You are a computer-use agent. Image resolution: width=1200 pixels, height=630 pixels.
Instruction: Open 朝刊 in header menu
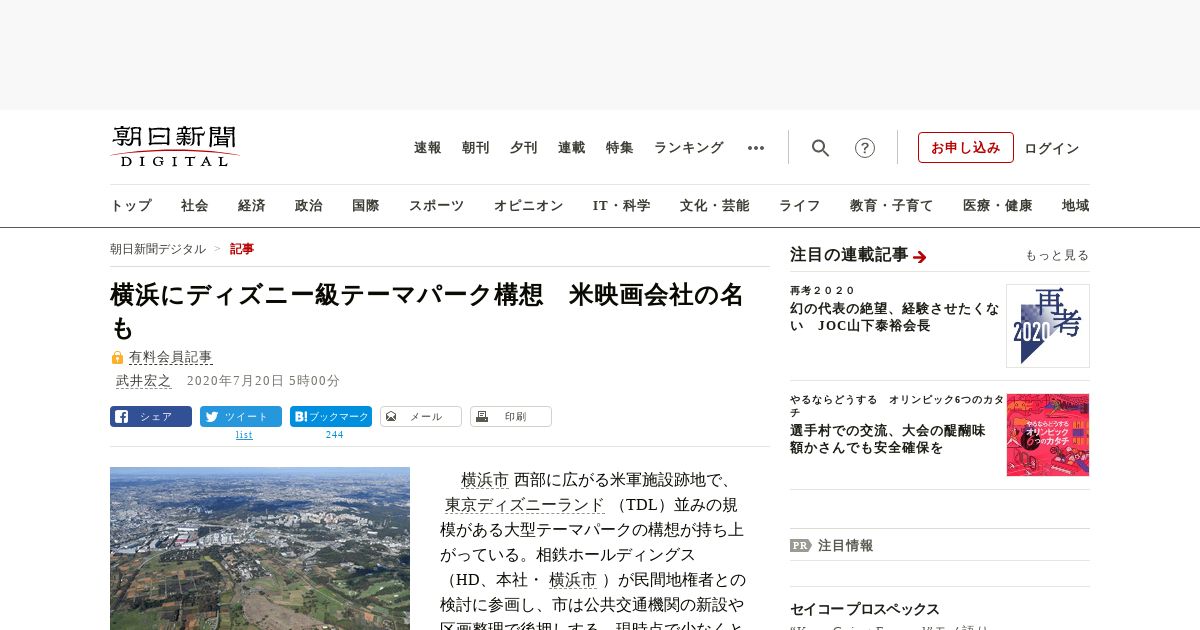(476, 148)
